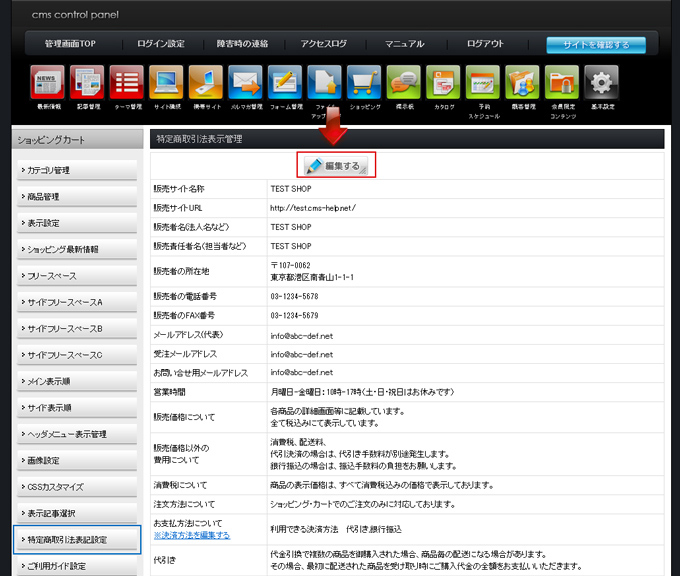Open the 記事管理 article management icon

(x=87, y=82)
